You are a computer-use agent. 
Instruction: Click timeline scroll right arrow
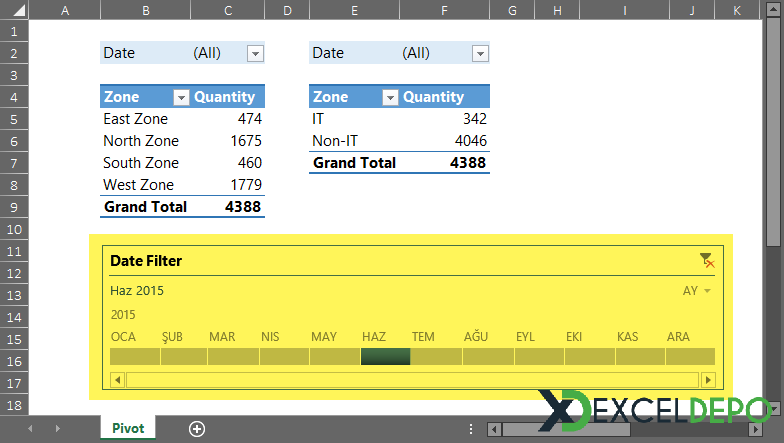tap(708, 380)
